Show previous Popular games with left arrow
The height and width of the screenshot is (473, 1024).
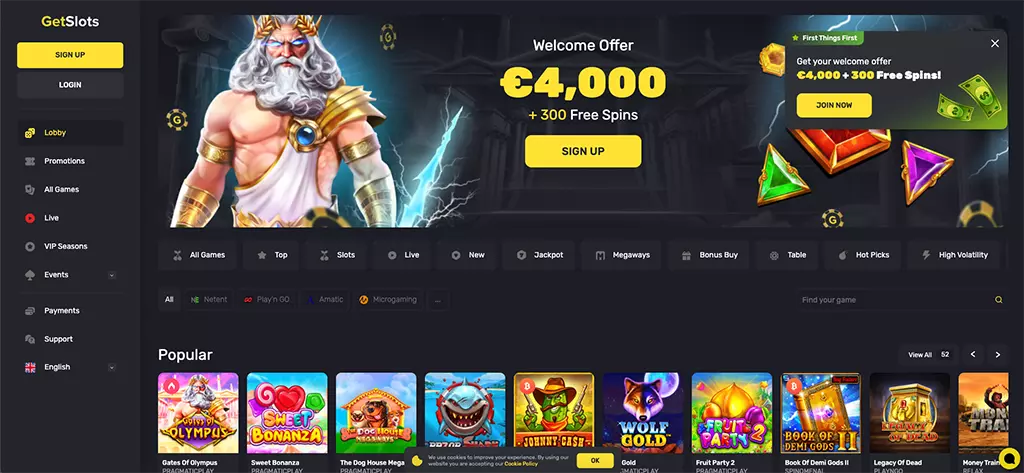(x=972, y=355)
